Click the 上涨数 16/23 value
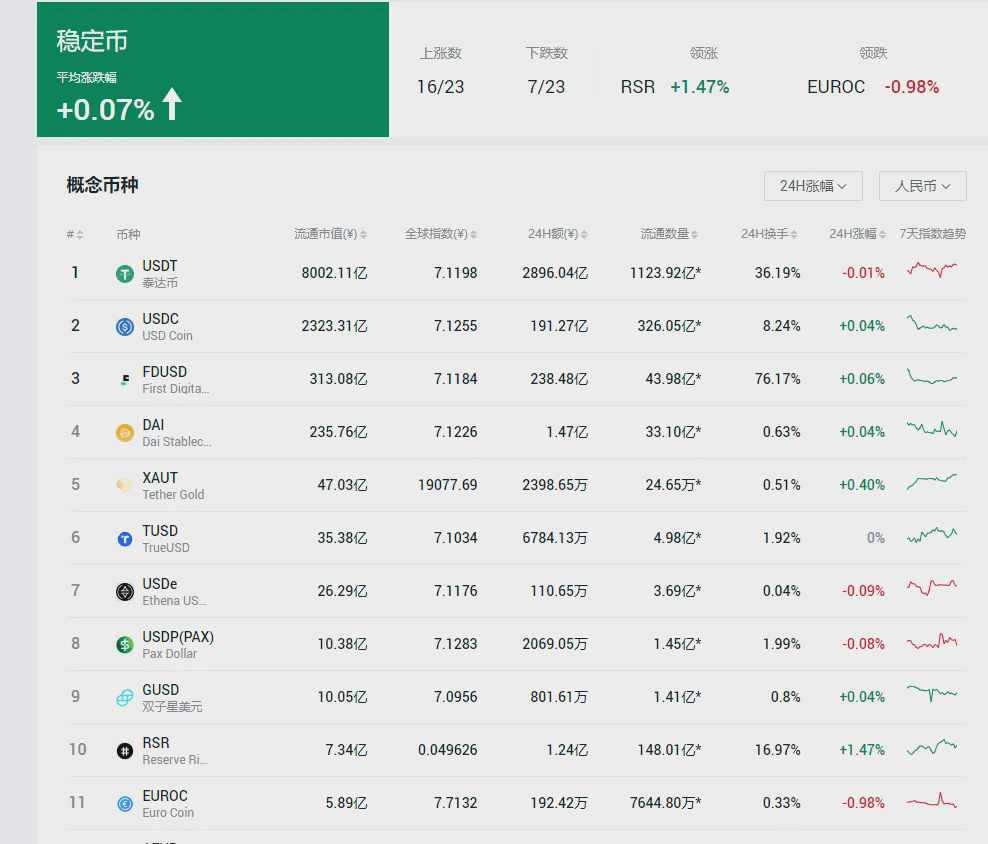Image resolution: width=988 pixels, height=844 pixels. pos(440,86)
